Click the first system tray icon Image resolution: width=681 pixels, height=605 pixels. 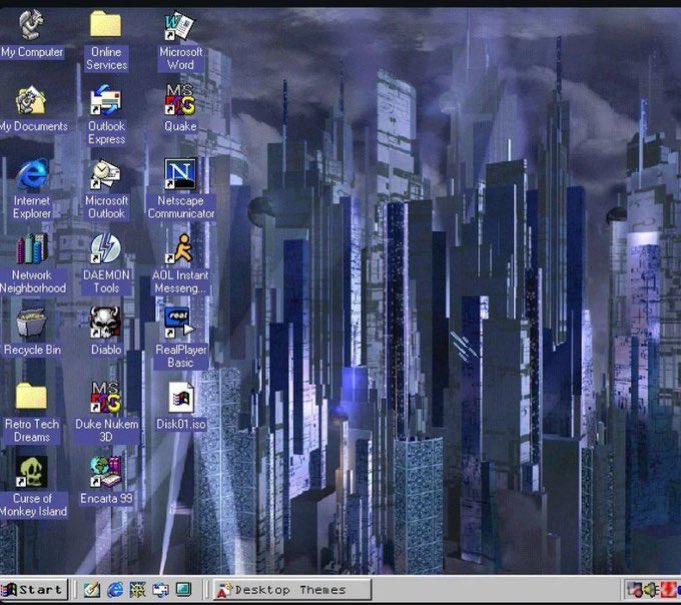635,590
